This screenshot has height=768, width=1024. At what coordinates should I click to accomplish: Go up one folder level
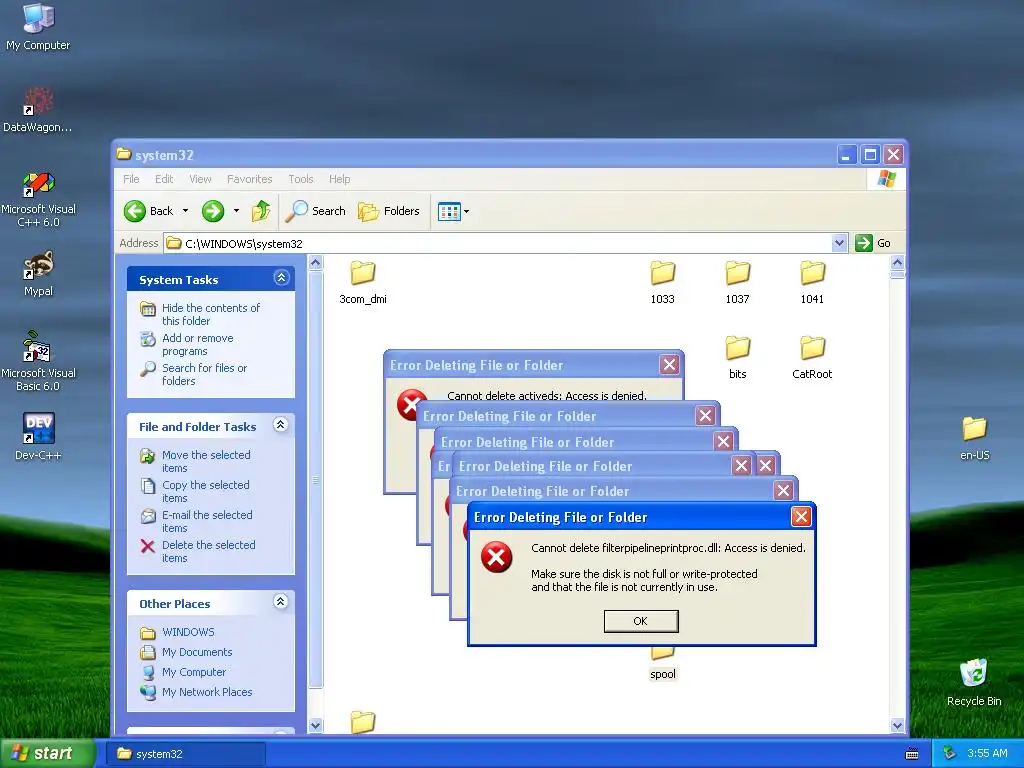[x=261, y=211]
